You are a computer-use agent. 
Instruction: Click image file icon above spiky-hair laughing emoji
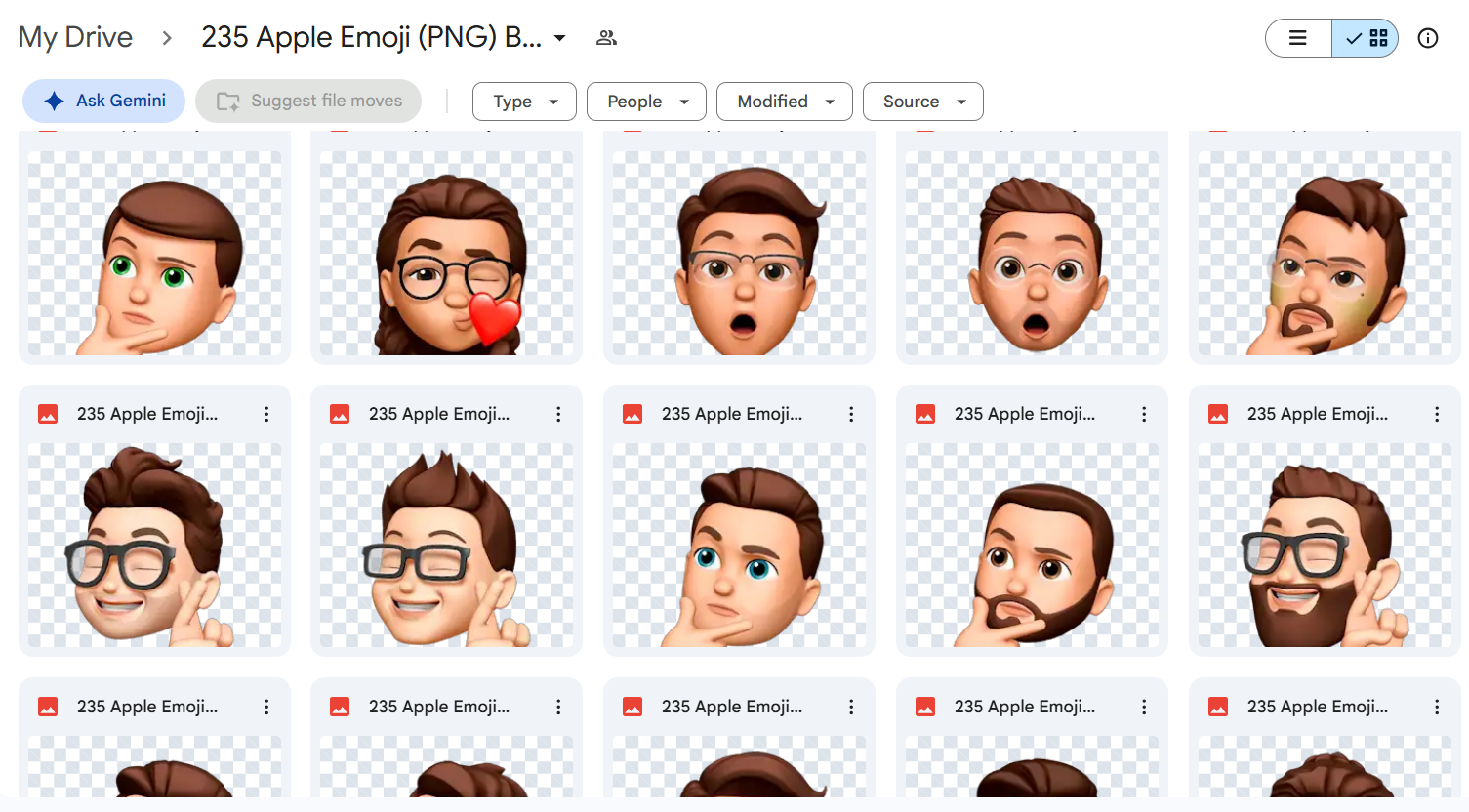point(340,414)
